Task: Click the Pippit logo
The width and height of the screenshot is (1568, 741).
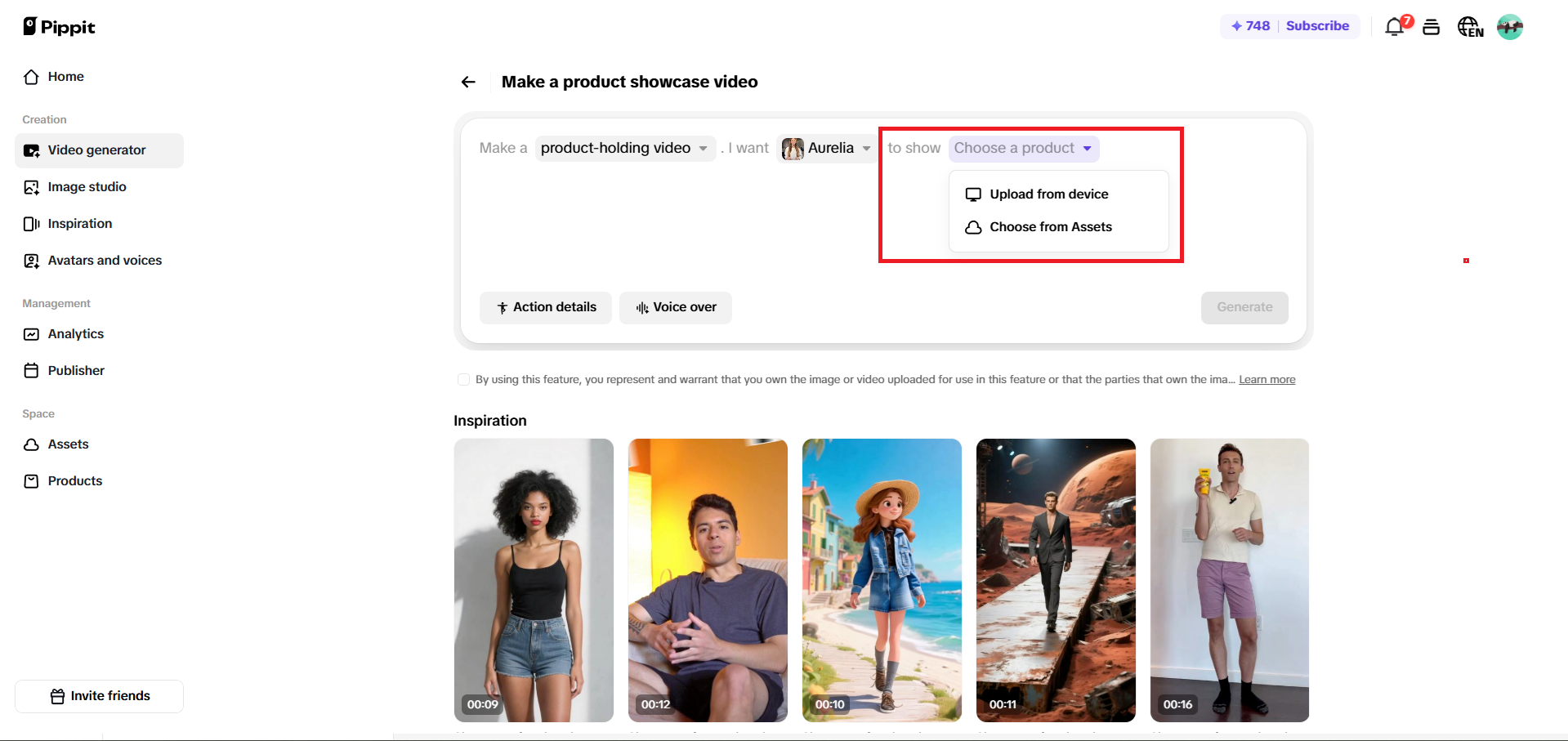Action: [x=60, y=27]
